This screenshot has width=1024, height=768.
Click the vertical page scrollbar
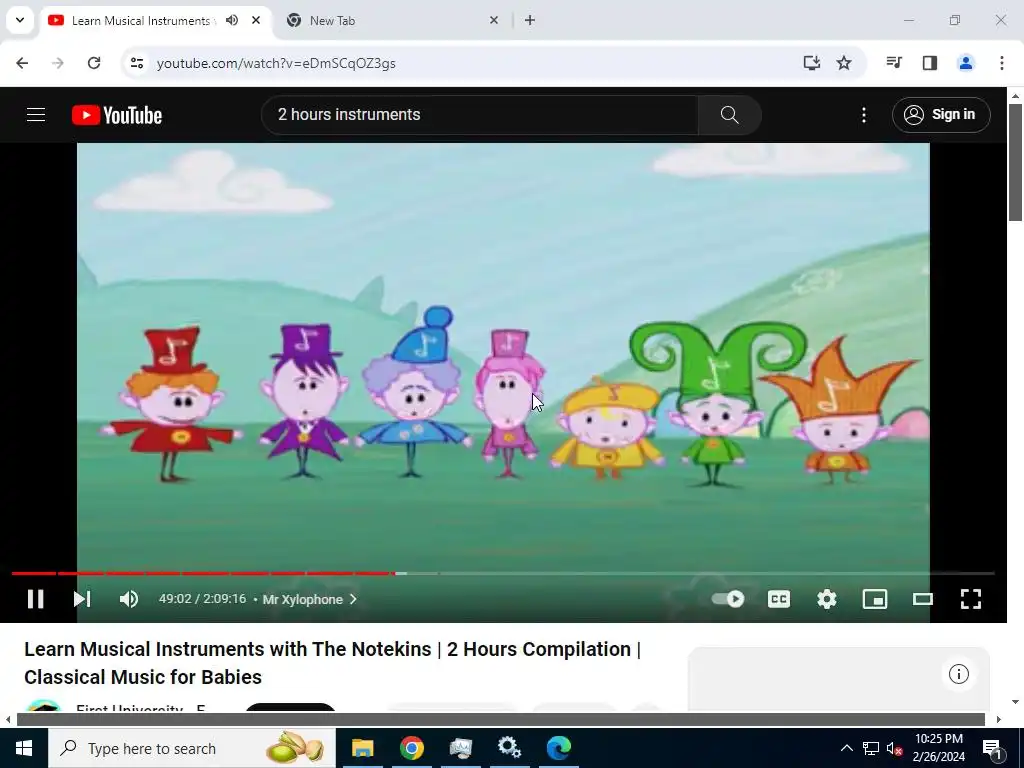pyautogui.click(x=1016, y=162)
